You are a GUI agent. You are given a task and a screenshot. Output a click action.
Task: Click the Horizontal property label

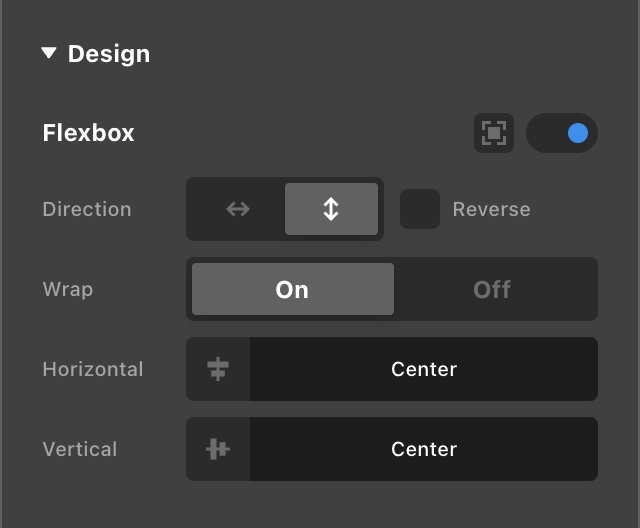pos(93,369)
